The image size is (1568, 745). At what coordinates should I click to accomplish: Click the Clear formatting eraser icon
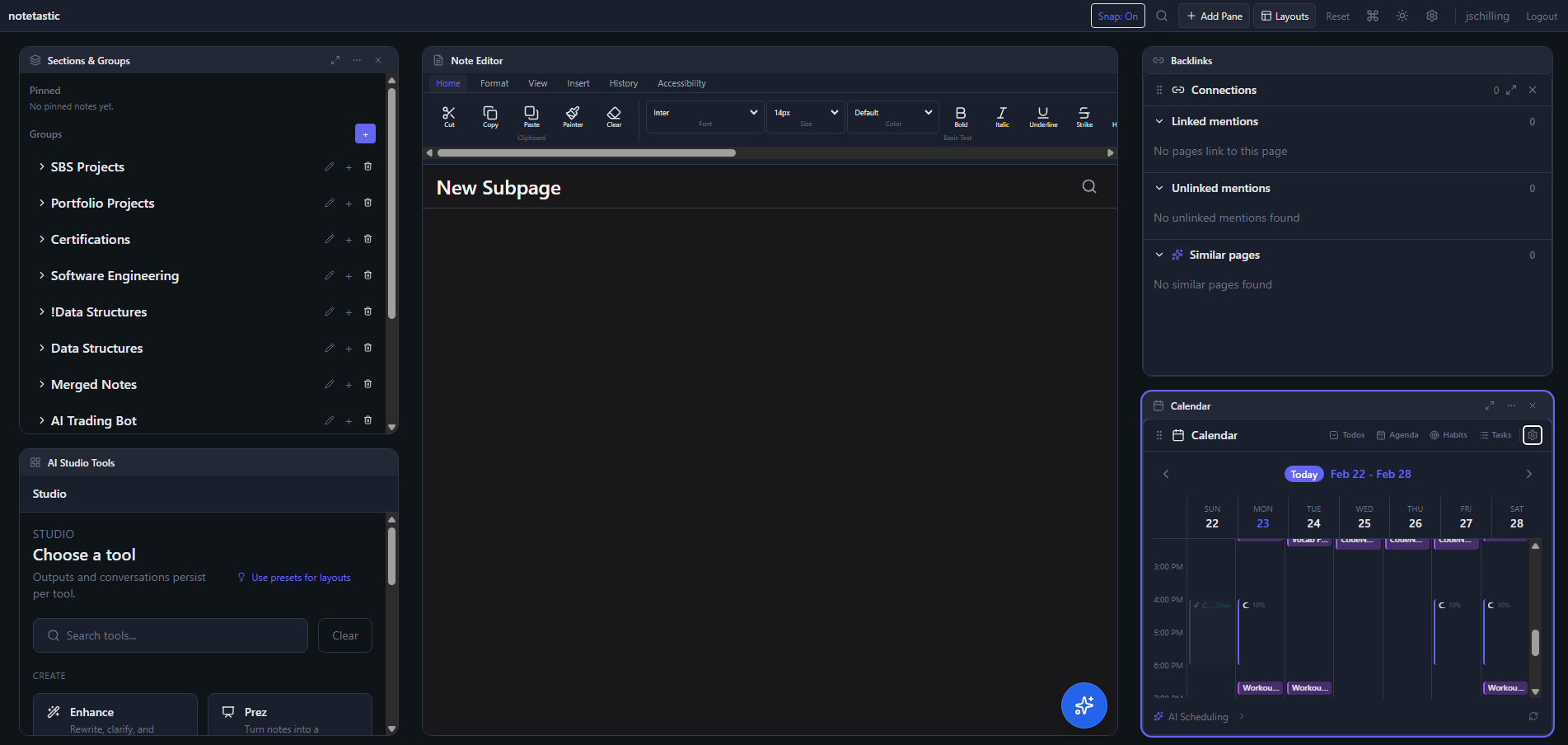click(614, 114)
